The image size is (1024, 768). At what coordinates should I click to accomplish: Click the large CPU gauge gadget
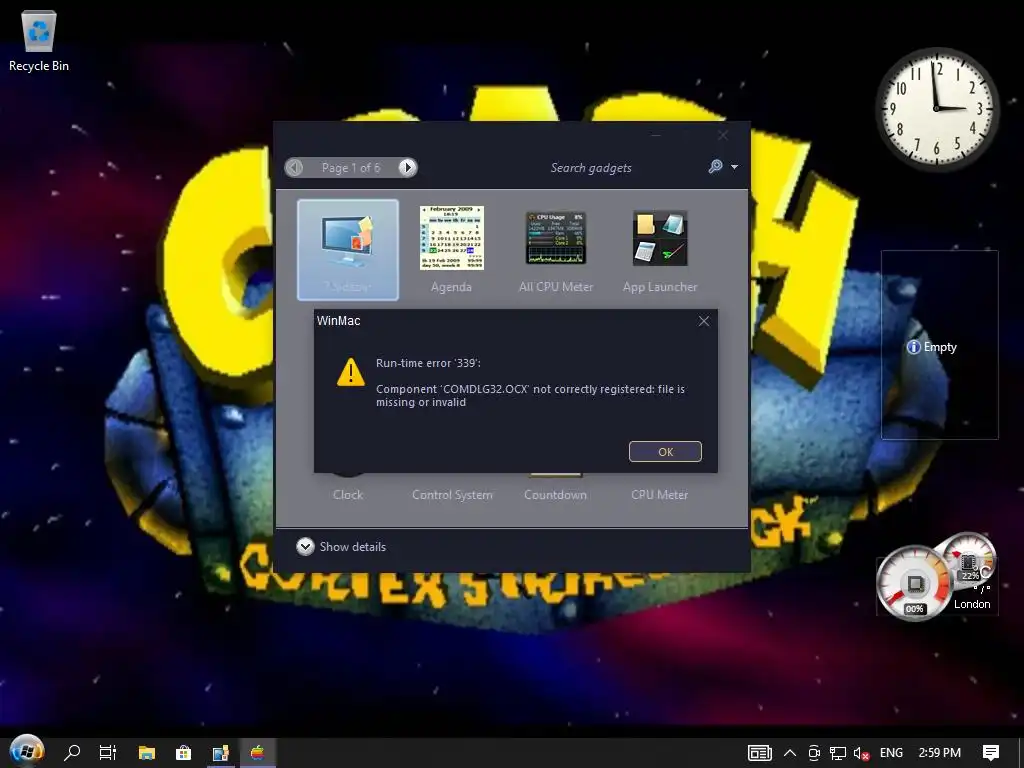(x=914, y=583)
